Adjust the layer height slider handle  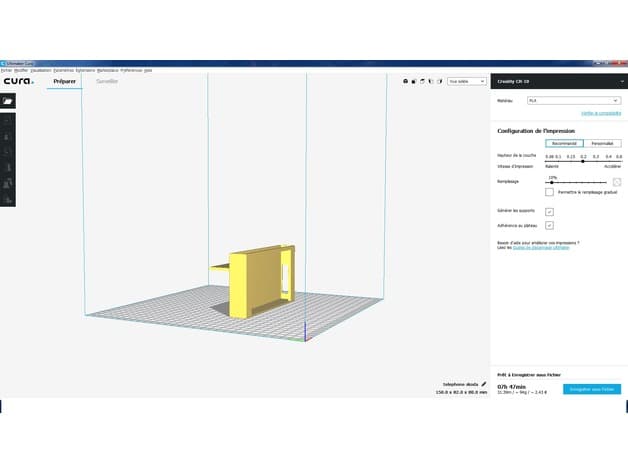coord(583,161)
